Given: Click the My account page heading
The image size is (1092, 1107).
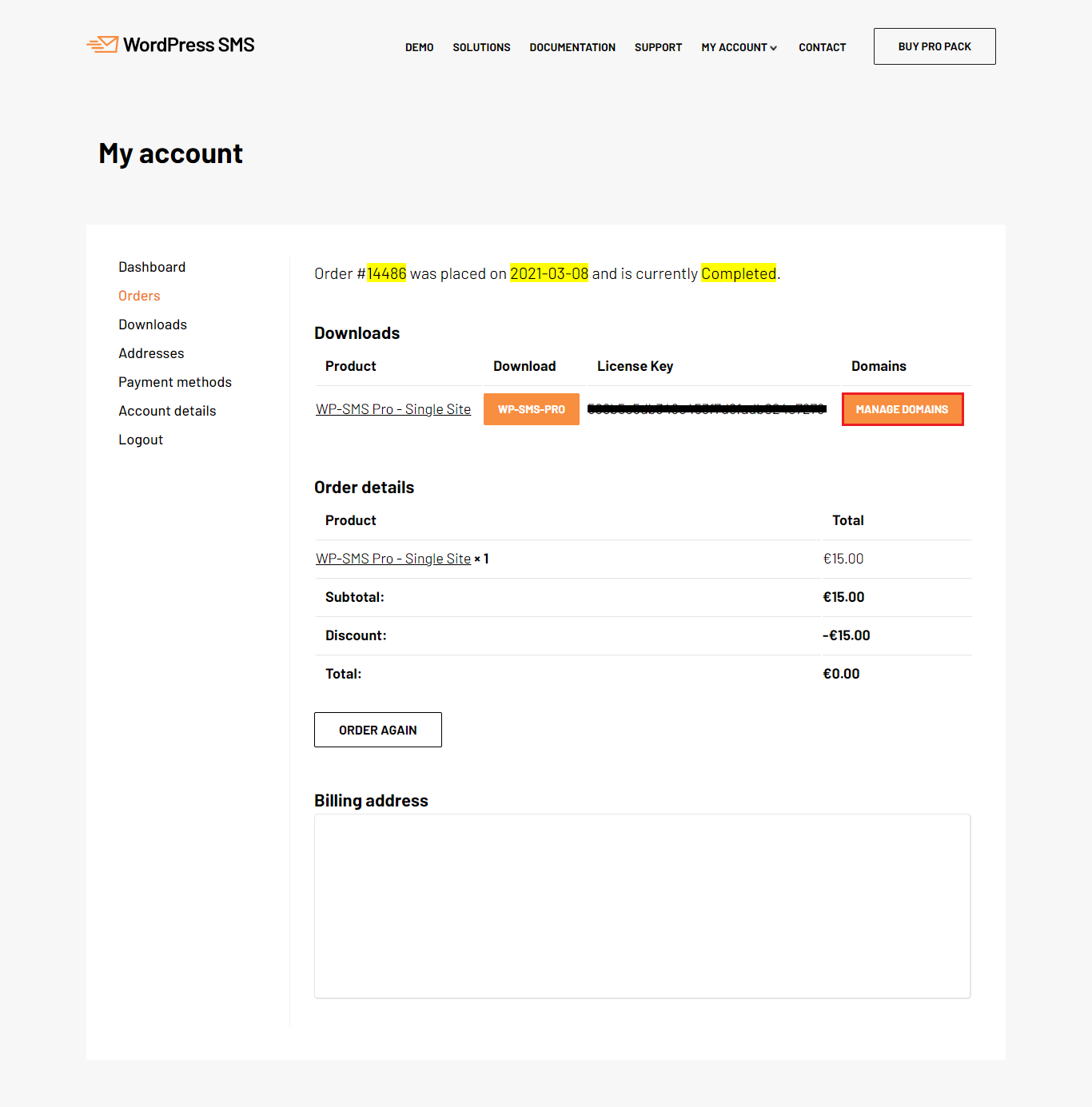Looking at the screenshot, I should point(171,153).
